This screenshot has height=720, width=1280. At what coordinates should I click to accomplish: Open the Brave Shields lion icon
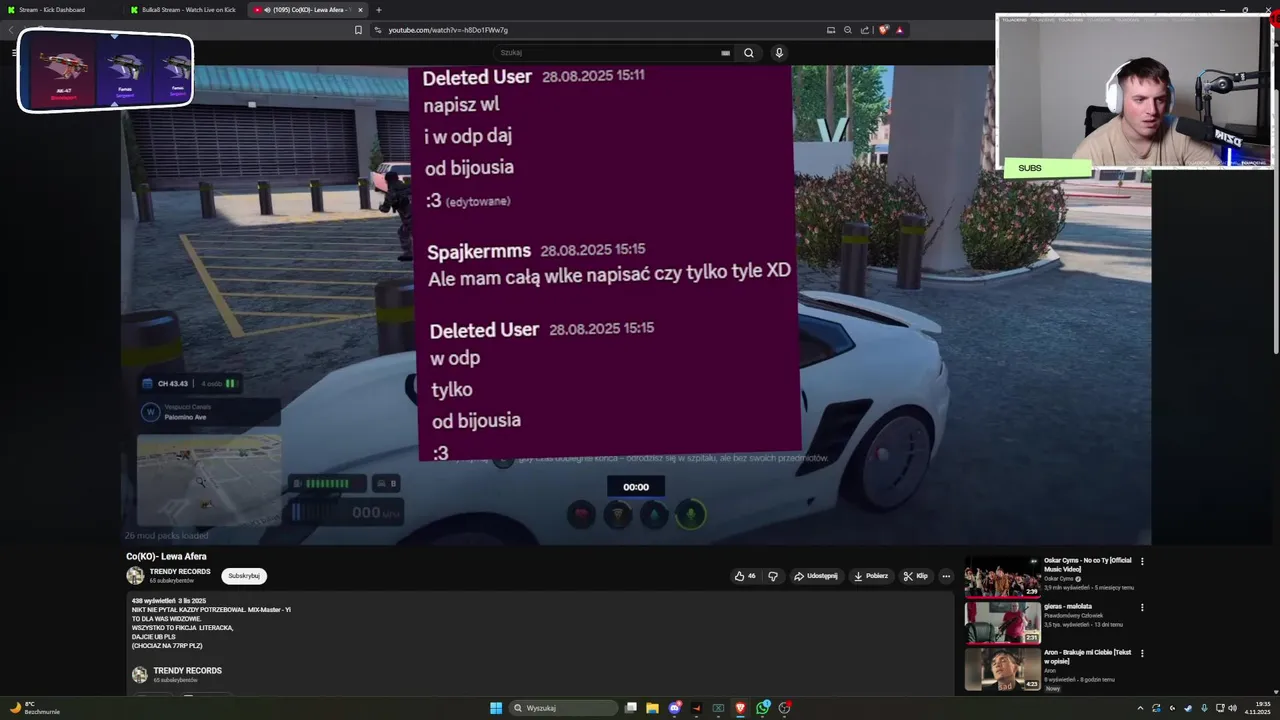884,30
